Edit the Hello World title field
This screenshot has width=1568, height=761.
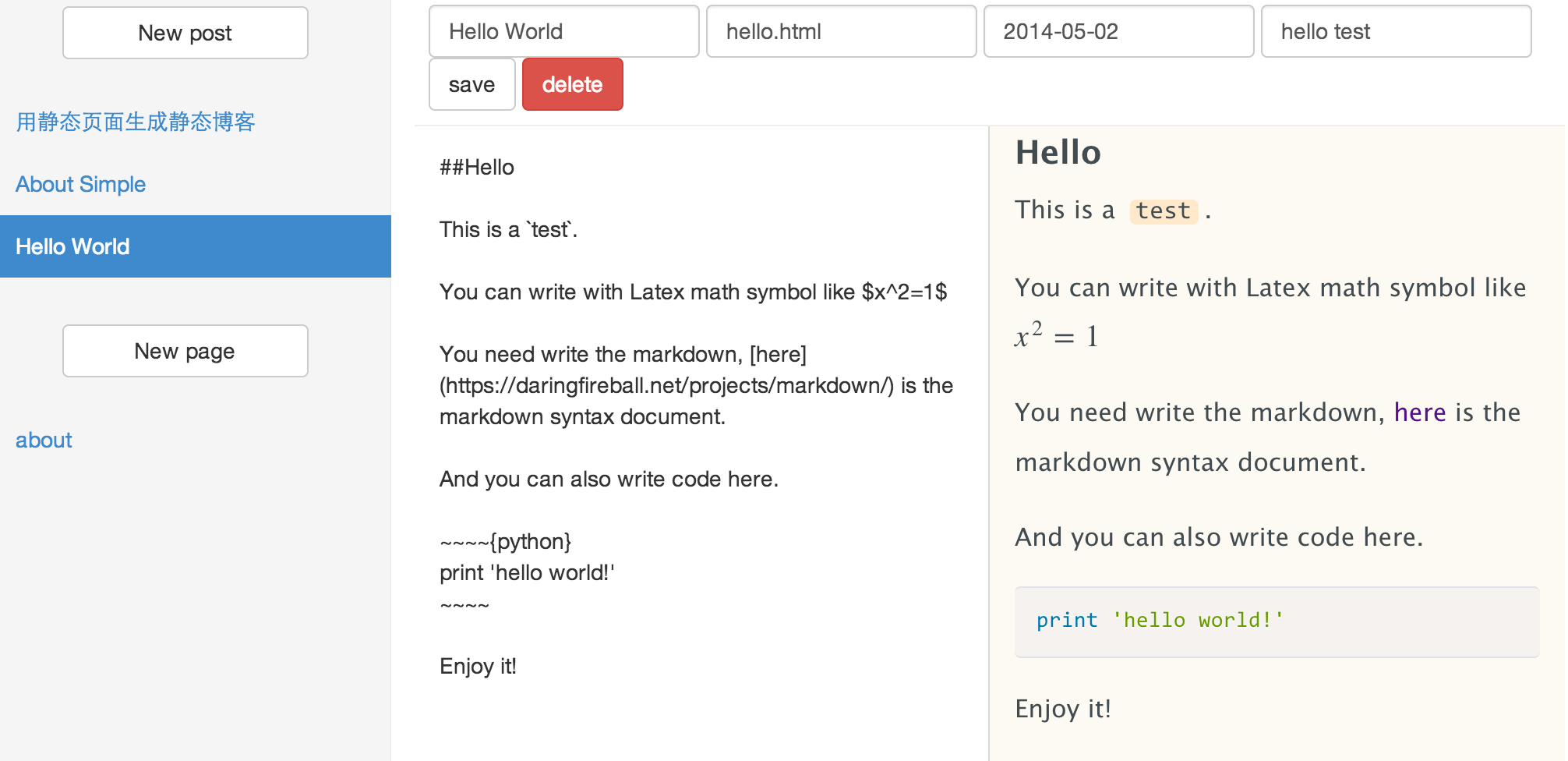coord(563,31)
